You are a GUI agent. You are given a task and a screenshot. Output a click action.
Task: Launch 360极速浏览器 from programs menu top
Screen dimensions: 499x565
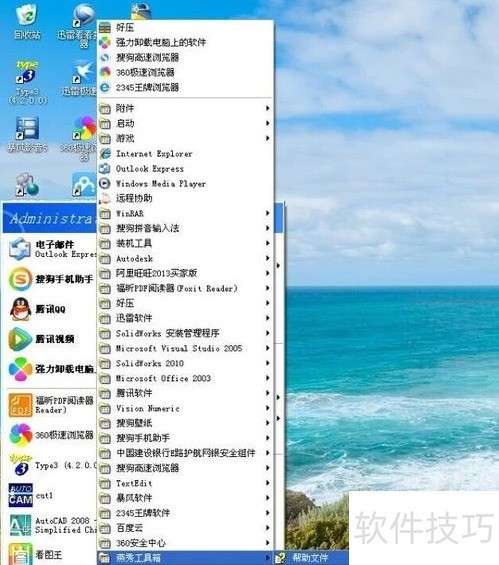pyautogui.click(x=185, y=72)
